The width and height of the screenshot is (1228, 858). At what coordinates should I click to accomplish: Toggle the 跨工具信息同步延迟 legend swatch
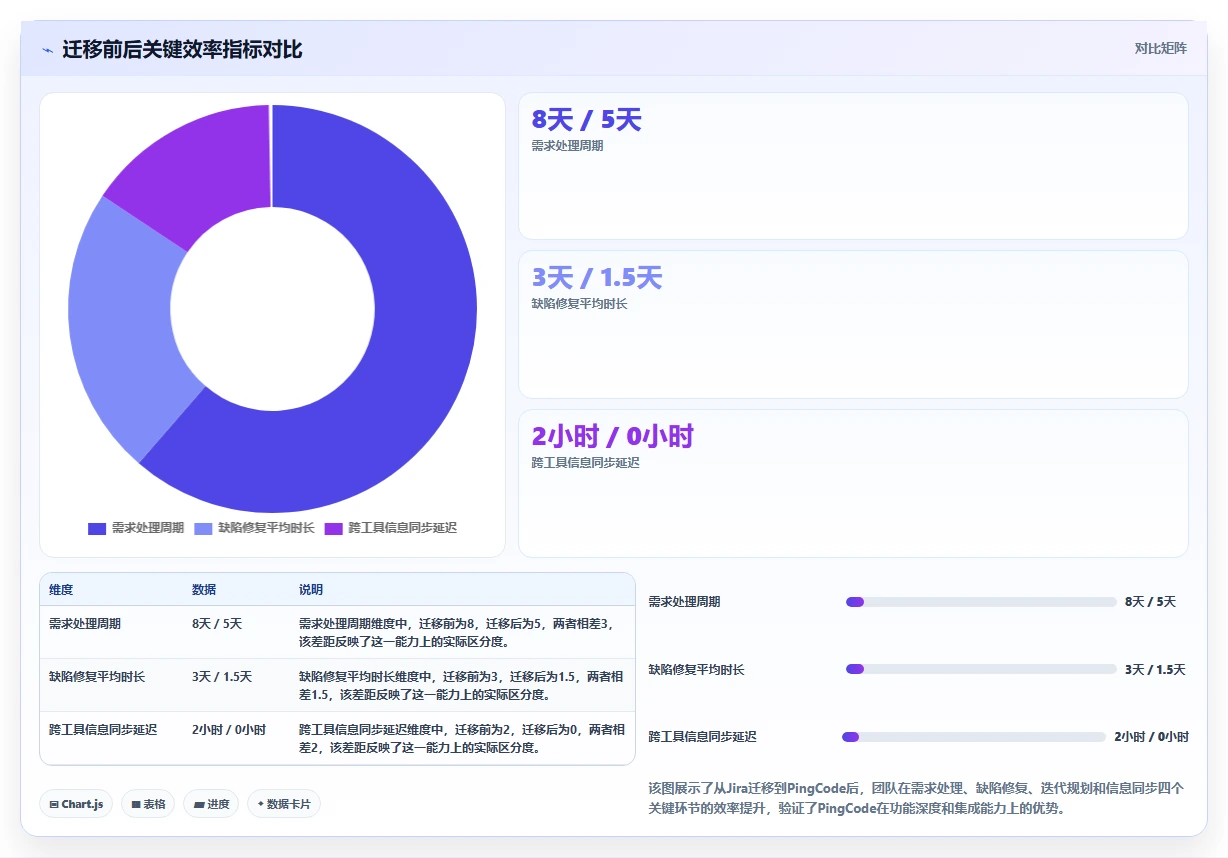pos(333,528)
